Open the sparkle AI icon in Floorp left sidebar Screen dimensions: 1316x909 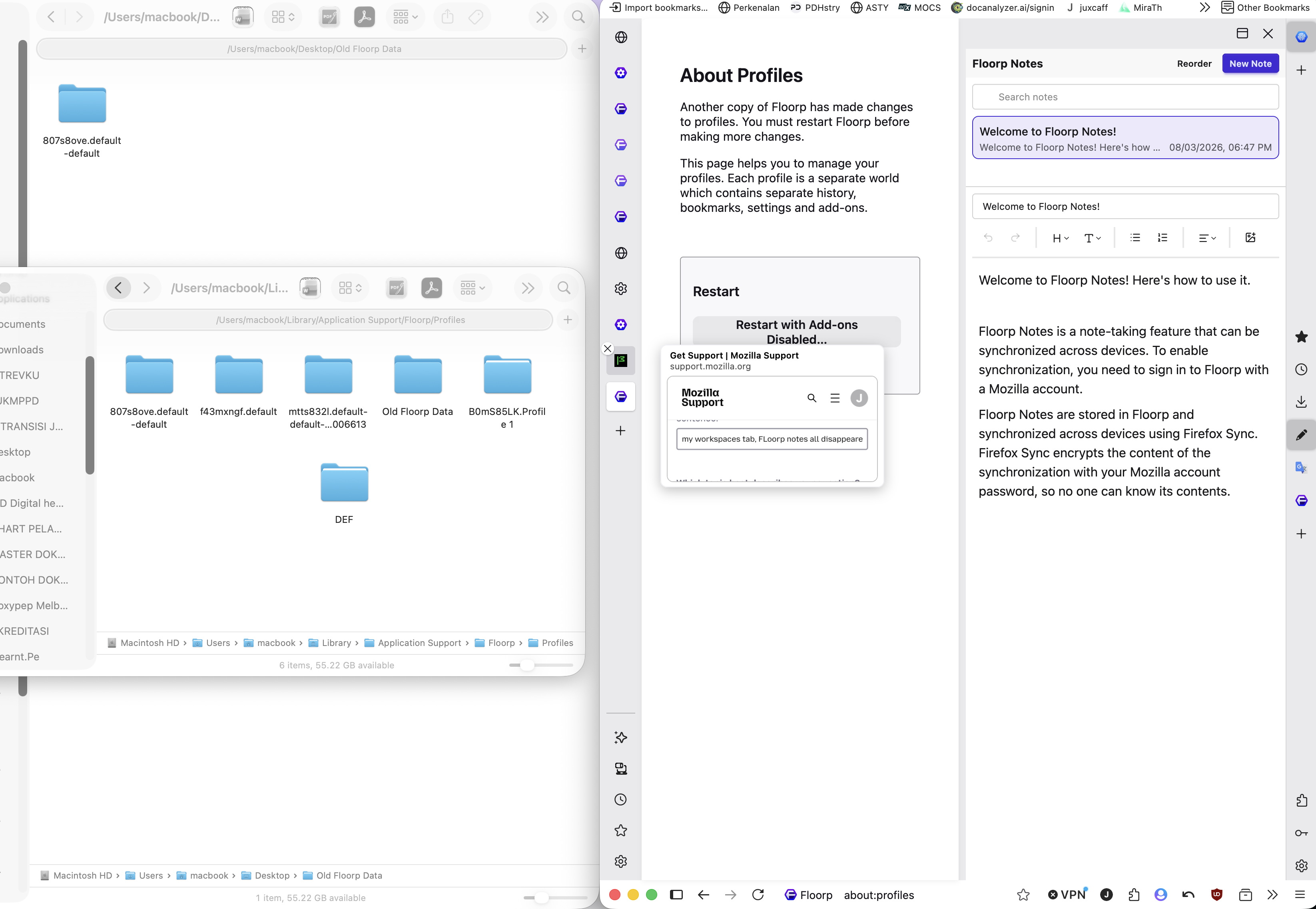[621, 738]
